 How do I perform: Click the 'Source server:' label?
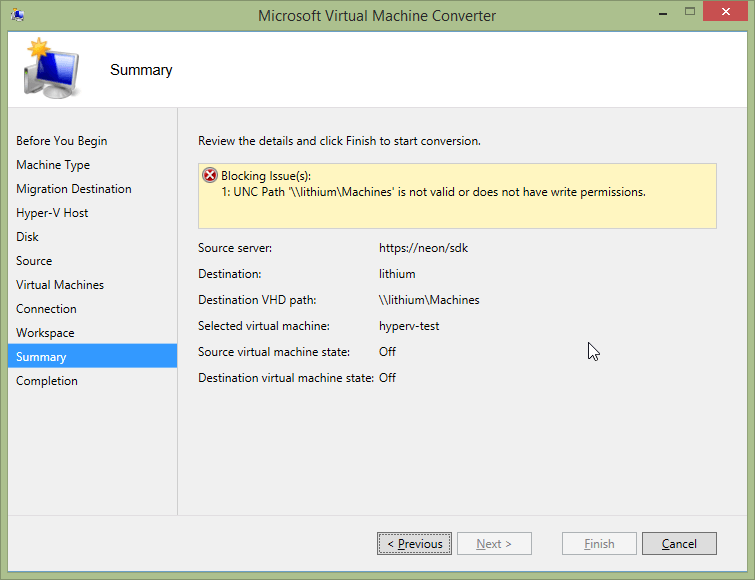[235, 248]
